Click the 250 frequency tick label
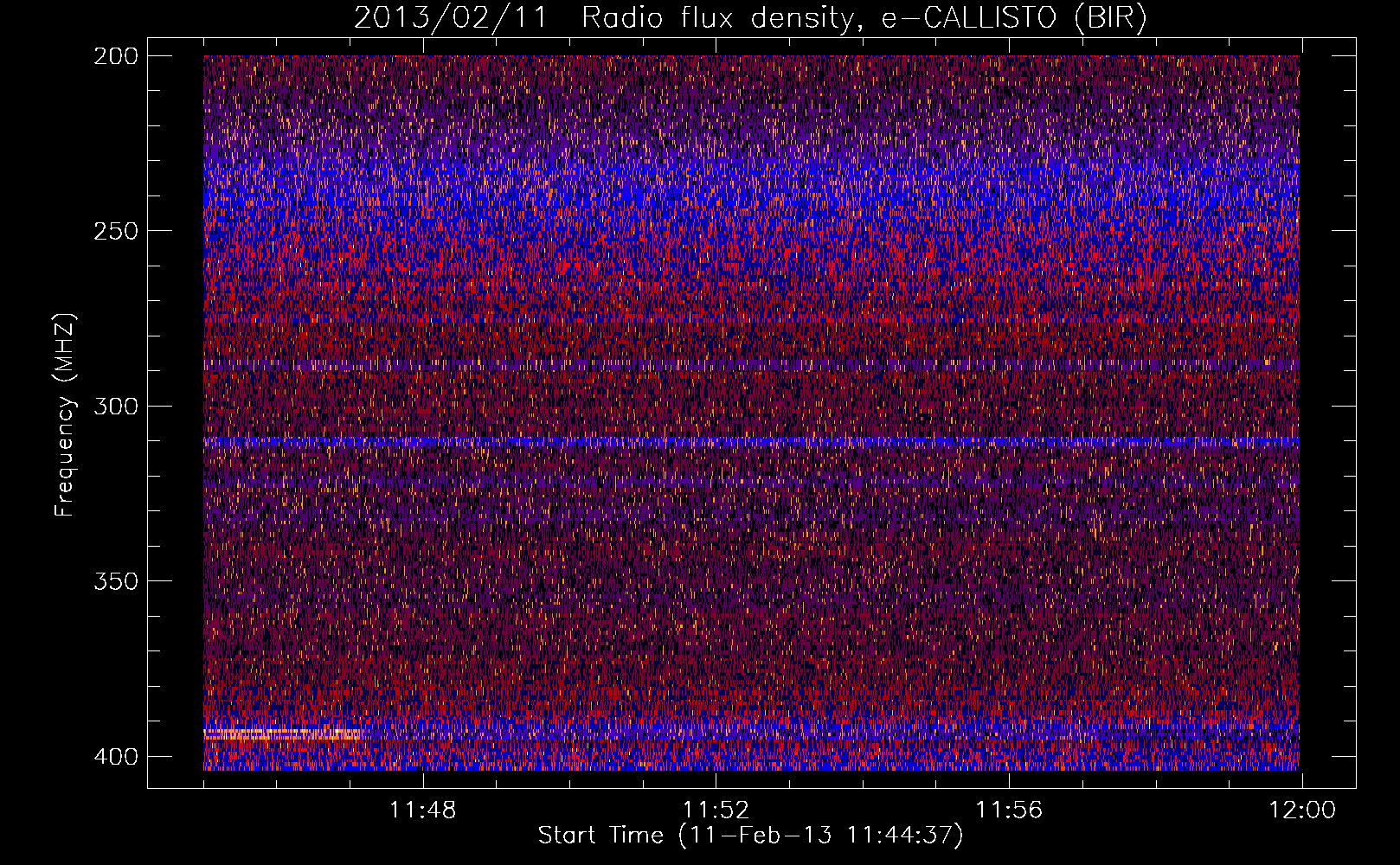Image resolution: width=1400 pixels, height=865 pixels. tap(115, 231)
